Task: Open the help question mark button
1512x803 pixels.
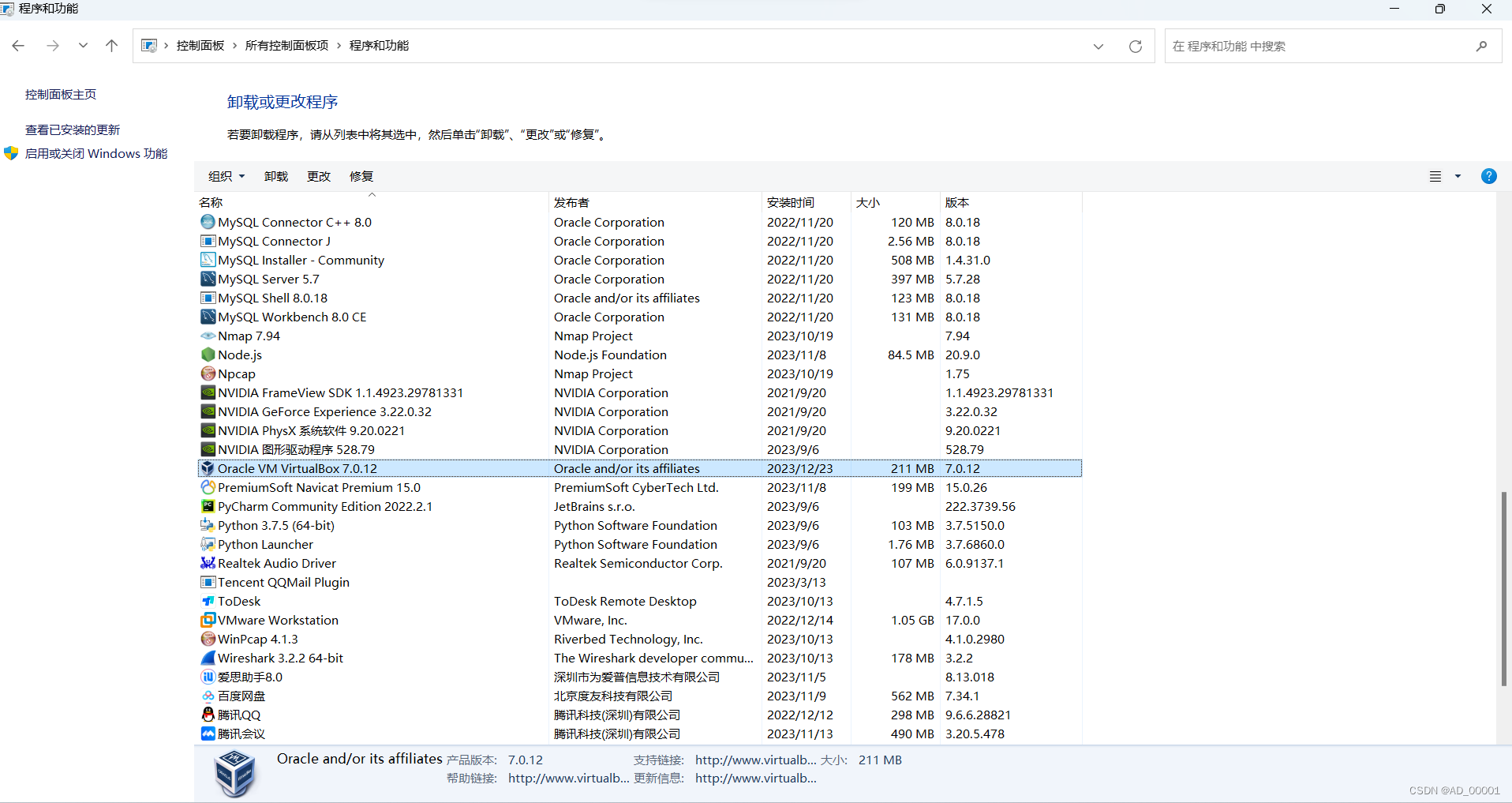Action: (x=1488, y=176)
